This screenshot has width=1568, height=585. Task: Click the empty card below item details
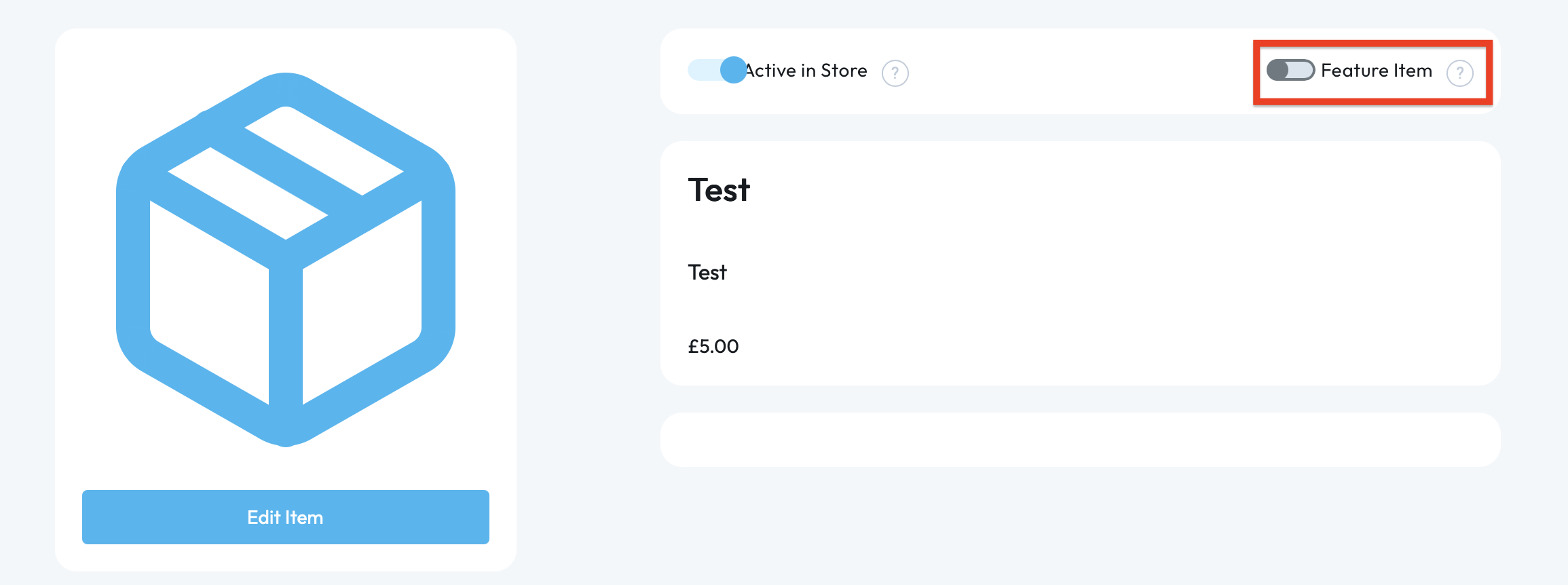[x=1079, y=440]
